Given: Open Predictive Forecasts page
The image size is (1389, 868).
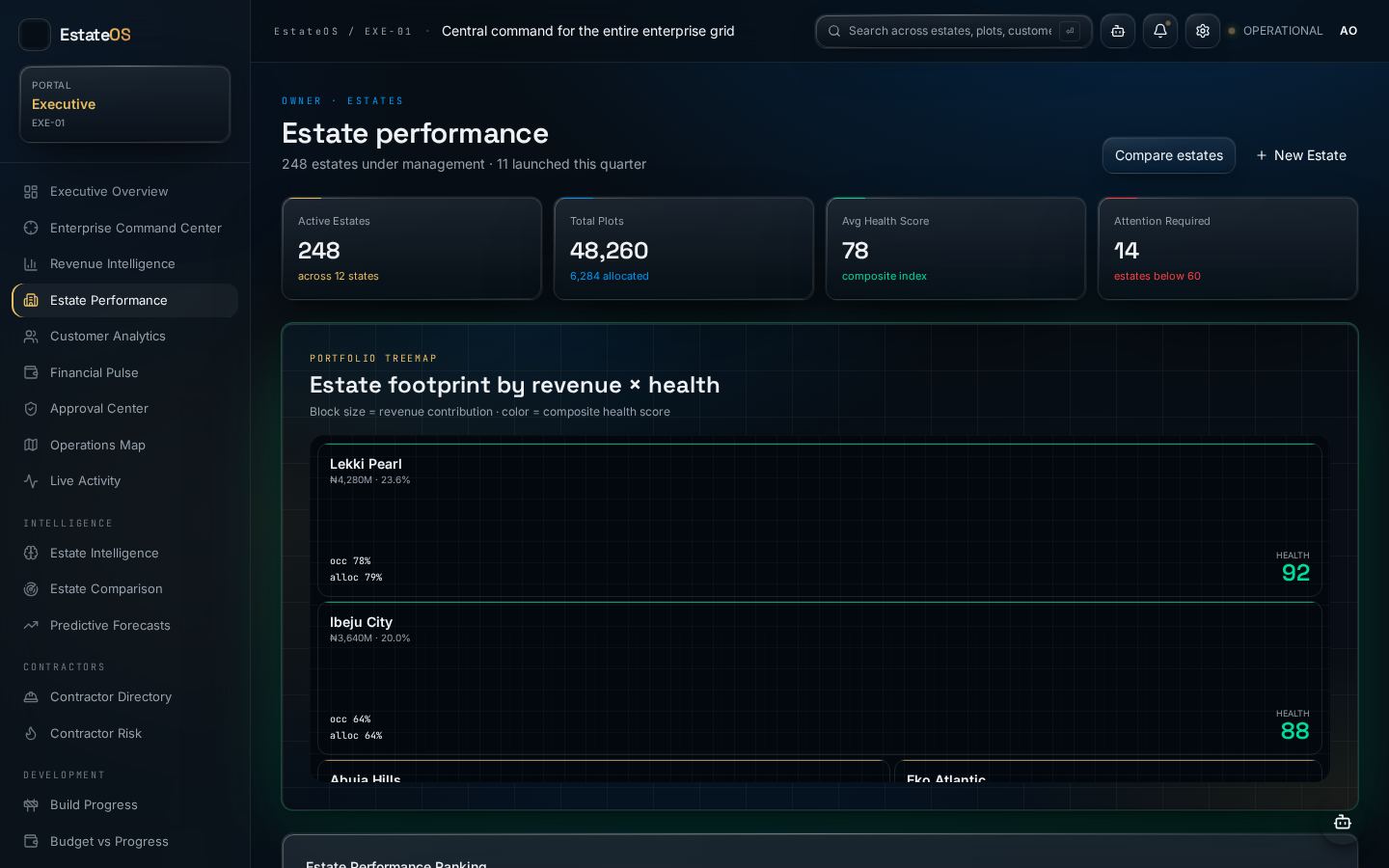Looking at the screenshot, I should tap(124, 626).
